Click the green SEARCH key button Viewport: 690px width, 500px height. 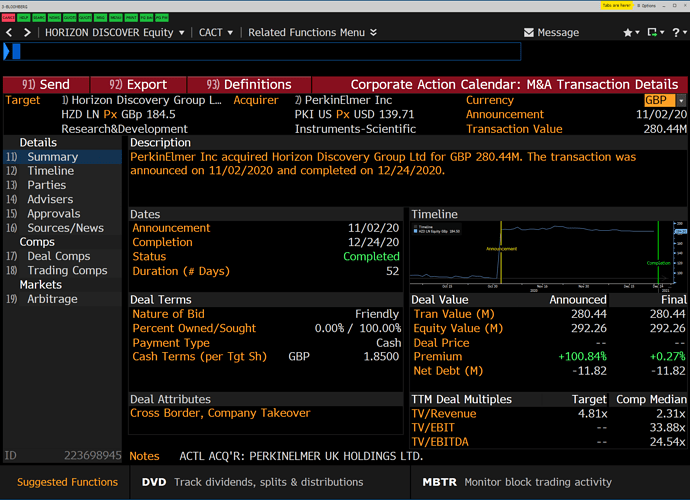pyautogui.click(x=39, y=18)
